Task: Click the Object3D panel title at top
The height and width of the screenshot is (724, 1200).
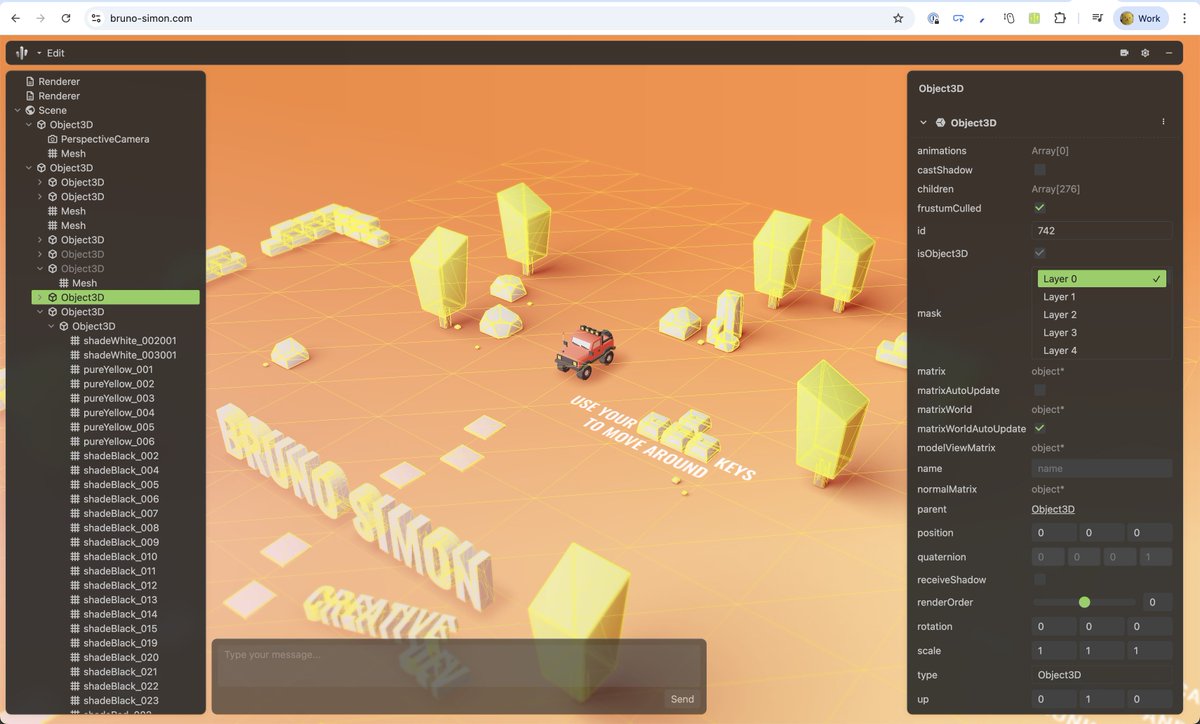Action: pyautogui.click(x=941, y=89)
